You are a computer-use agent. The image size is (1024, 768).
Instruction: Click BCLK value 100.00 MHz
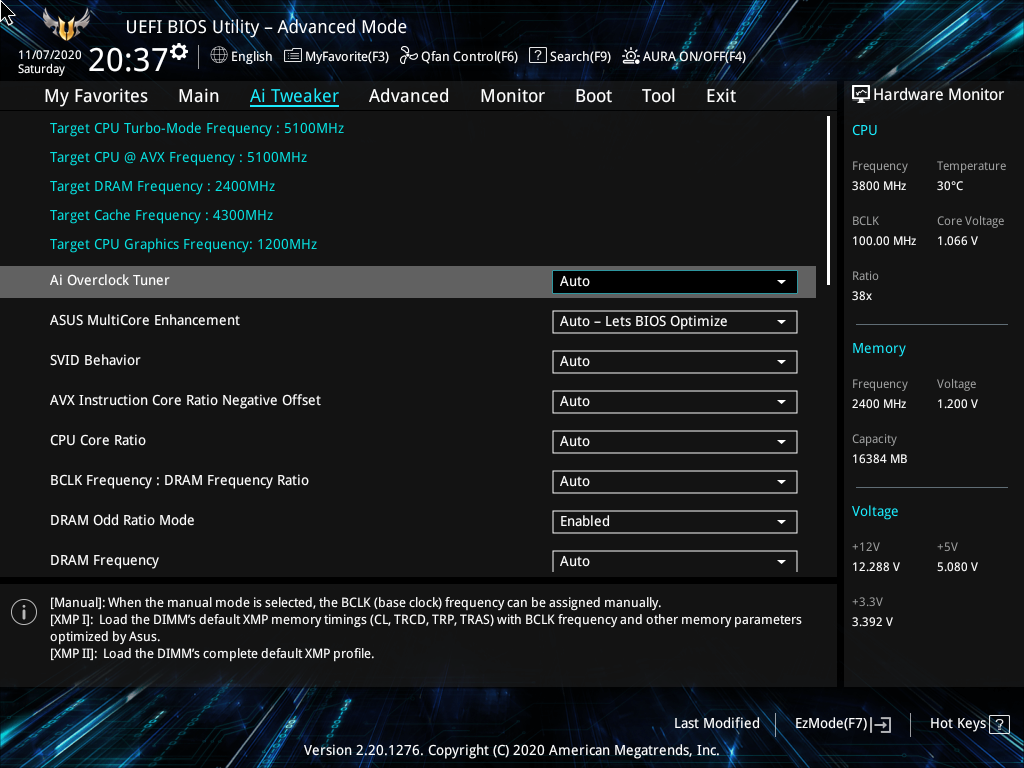tap(884, 241)
